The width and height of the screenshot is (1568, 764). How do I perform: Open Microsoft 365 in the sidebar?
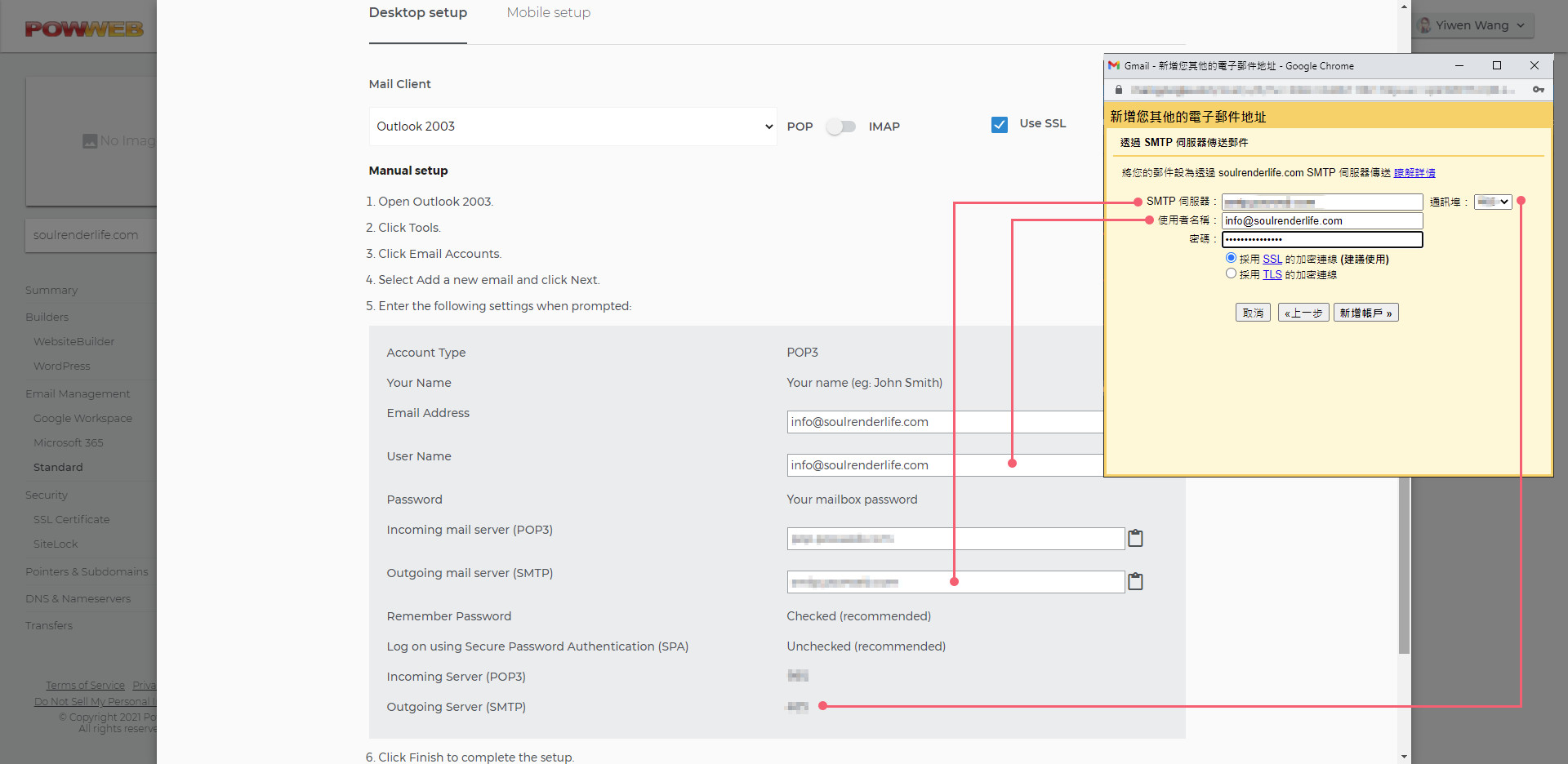pos(69,443)
